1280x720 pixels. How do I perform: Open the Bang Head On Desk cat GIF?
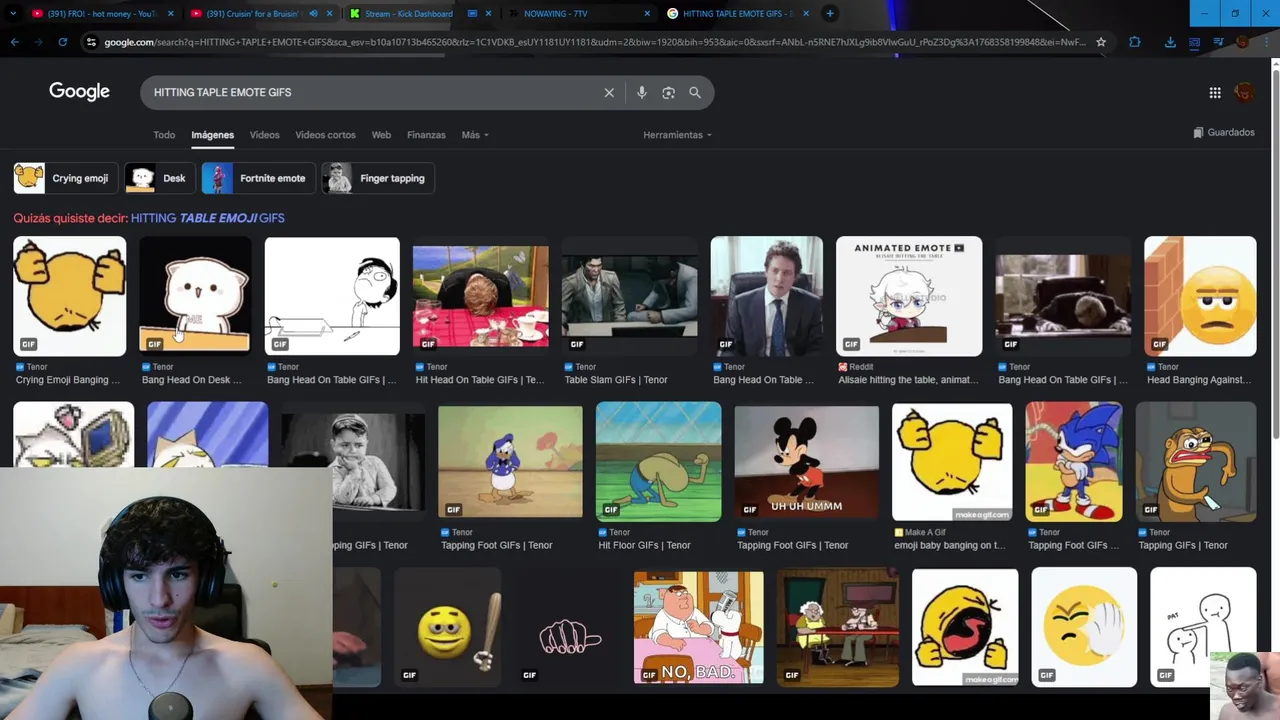pos(195,296)
